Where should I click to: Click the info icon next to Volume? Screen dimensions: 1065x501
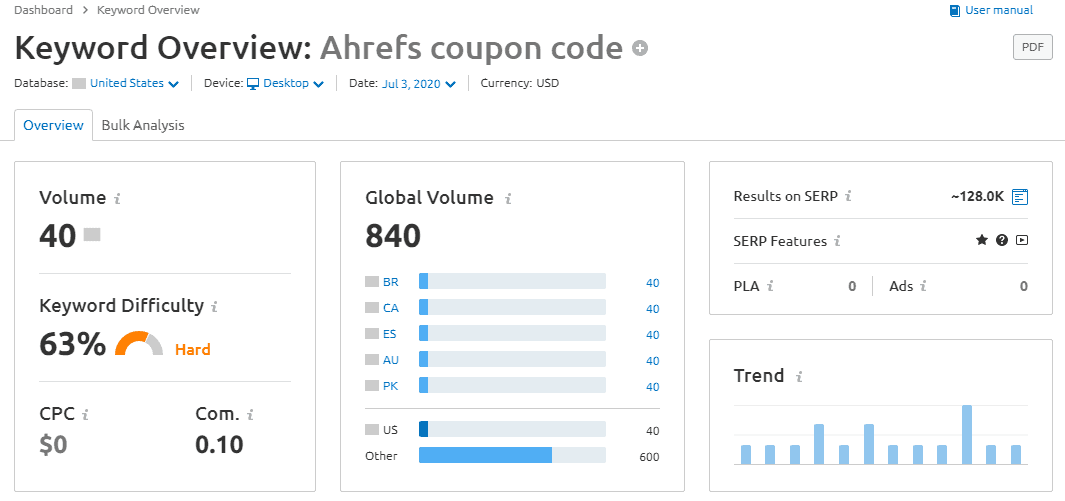pyautogui.click(x=117, y=199)
